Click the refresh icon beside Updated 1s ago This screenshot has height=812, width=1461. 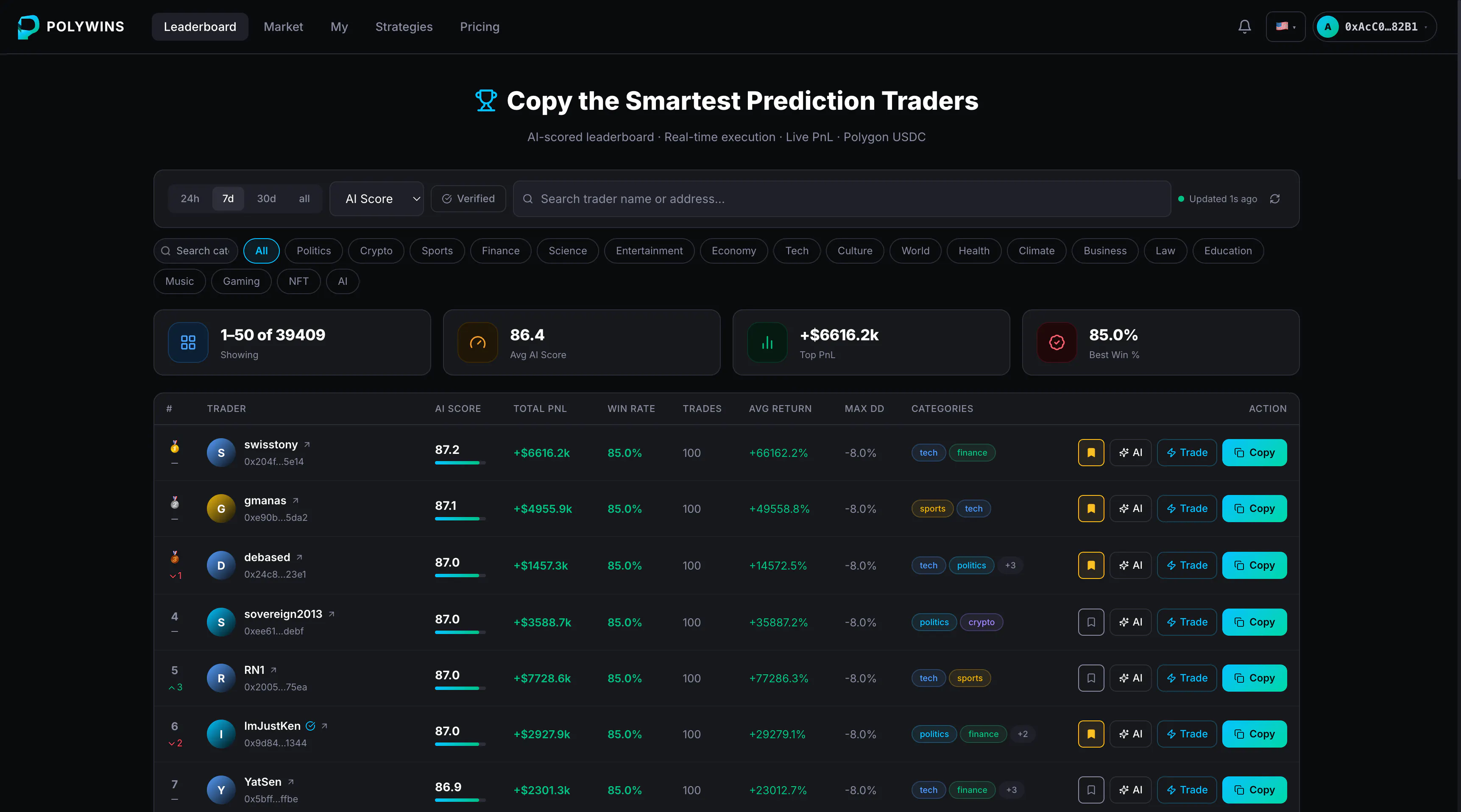point(1275,199)
